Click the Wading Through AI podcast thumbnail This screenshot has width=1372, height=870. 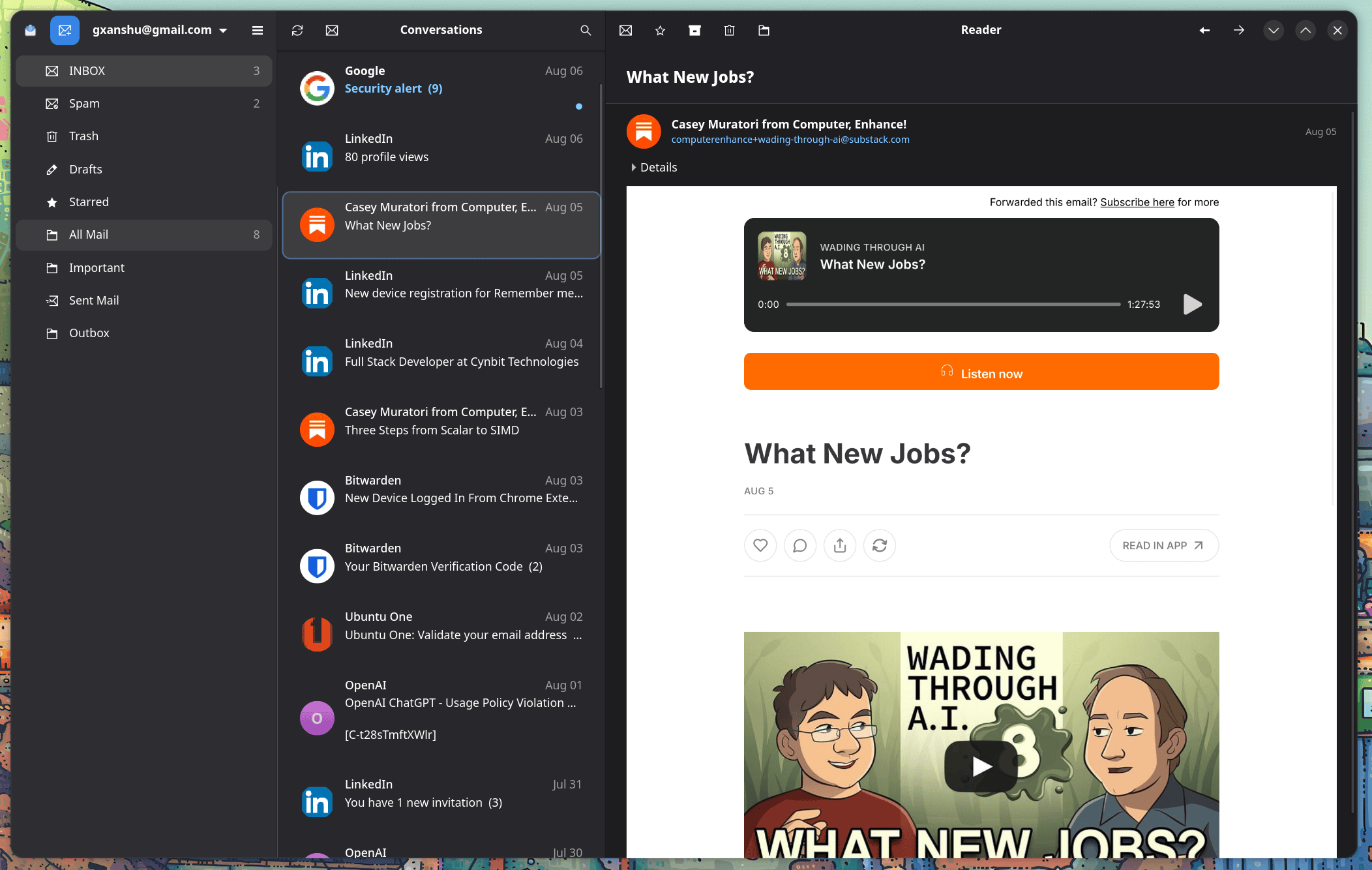click(x=782, y=256)
